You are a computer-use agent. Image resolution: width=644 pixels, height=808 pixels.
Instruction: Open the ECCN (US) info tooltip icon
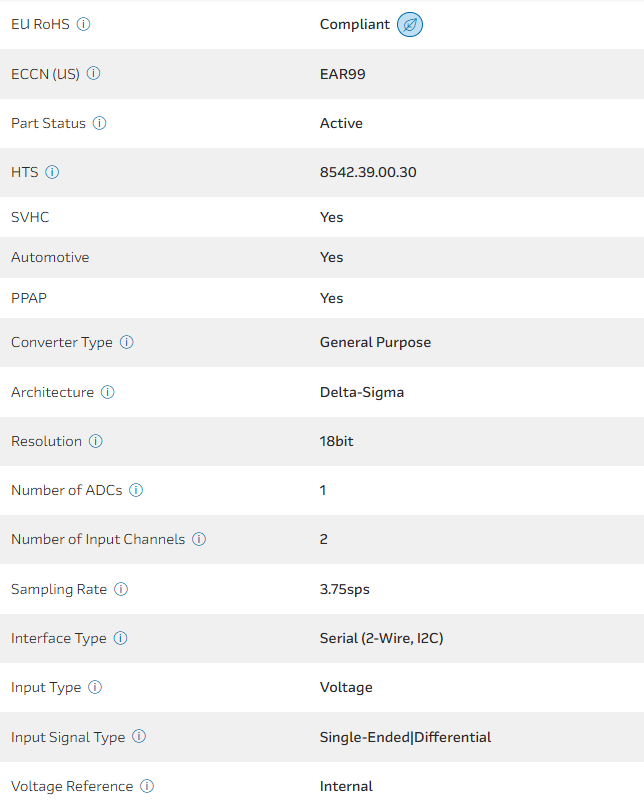[x=94, y=74]
